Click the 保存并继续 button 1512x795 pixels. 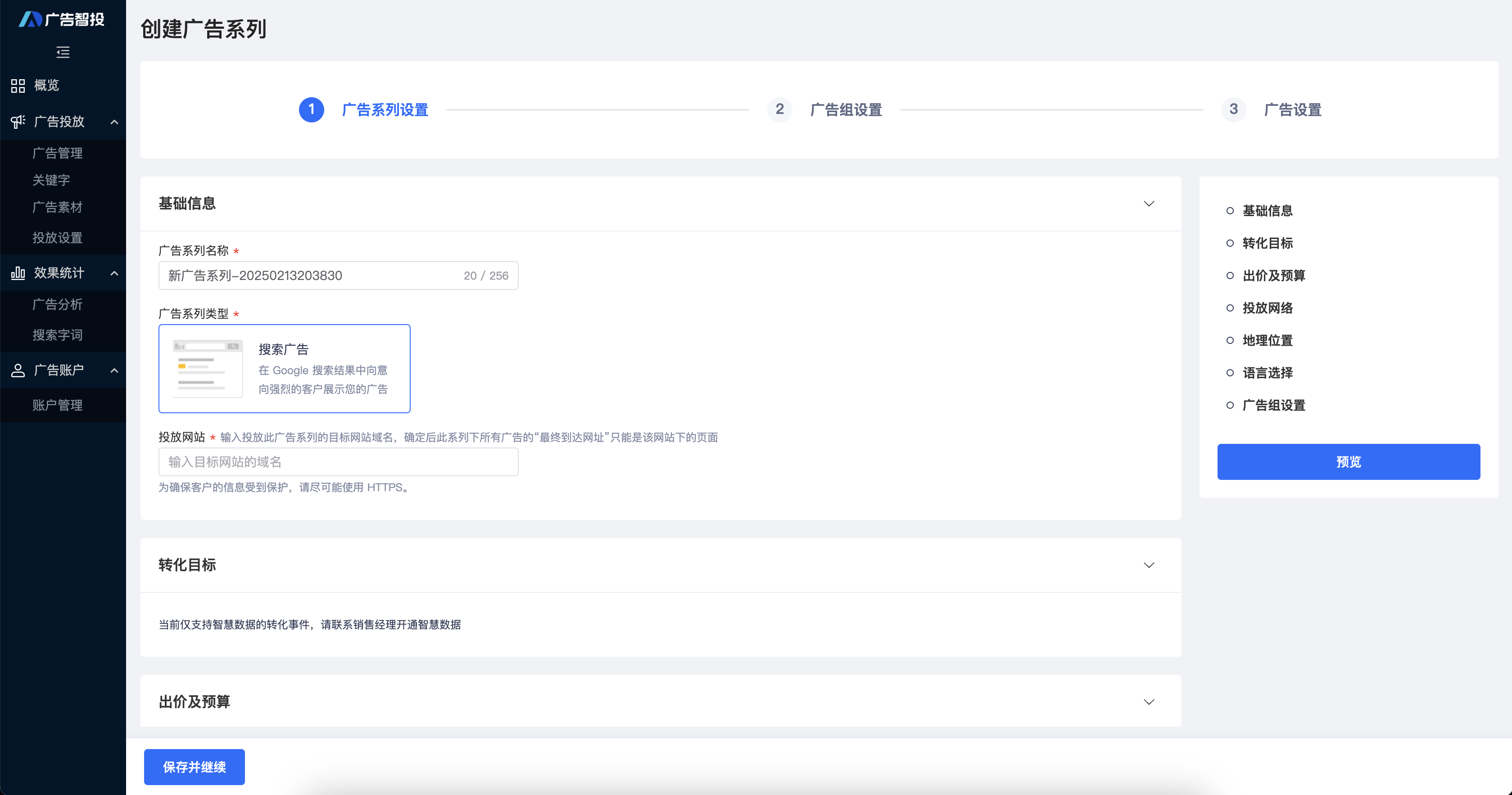click(x=194, y=767)
